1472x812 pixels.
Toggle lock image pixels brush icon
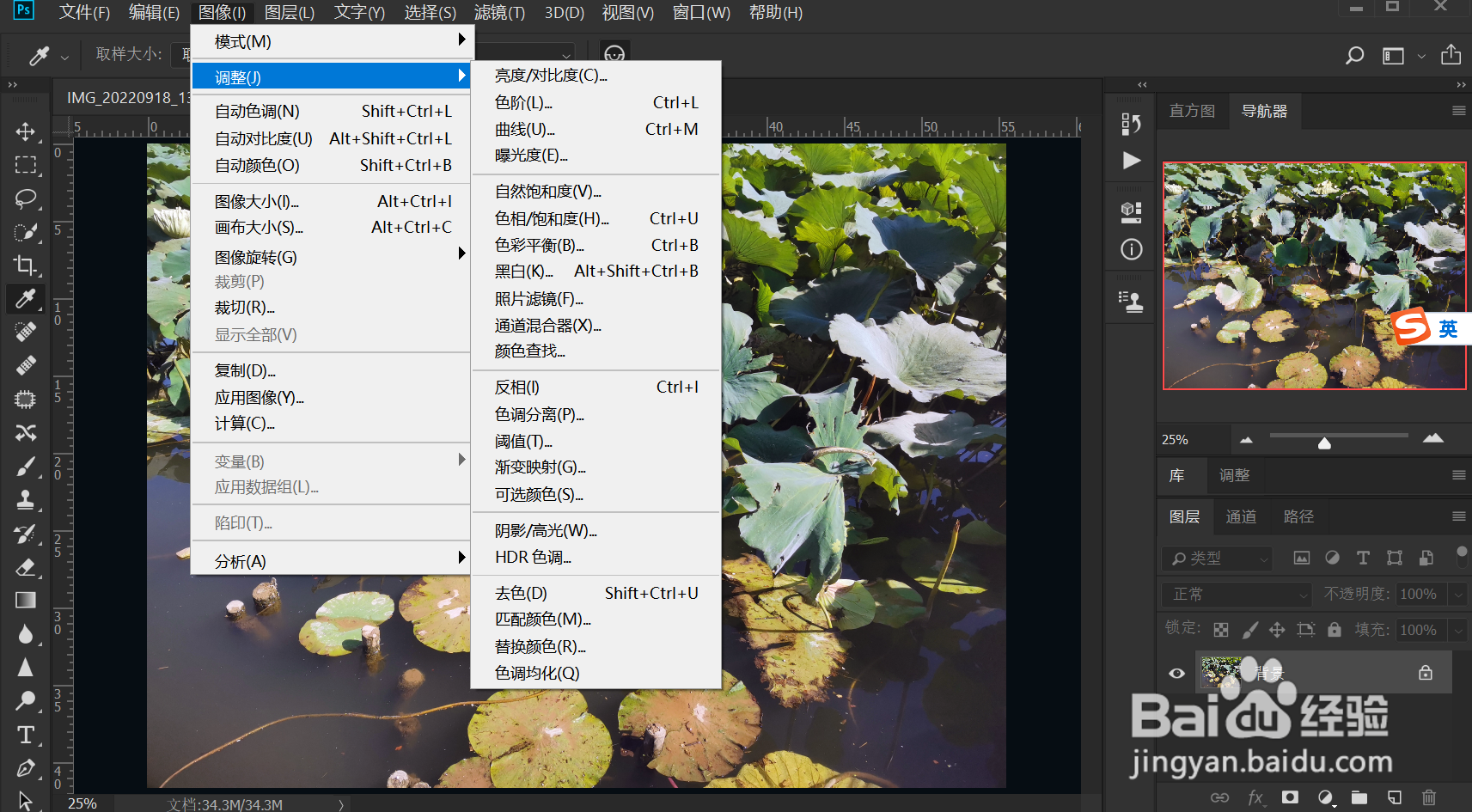pyautogui.click(x=1250, y=630)
